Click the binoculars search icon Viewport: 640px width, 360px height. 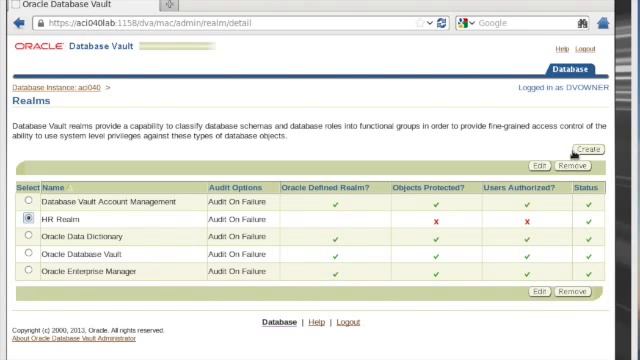pyautogui.click(x=582, y=23)
